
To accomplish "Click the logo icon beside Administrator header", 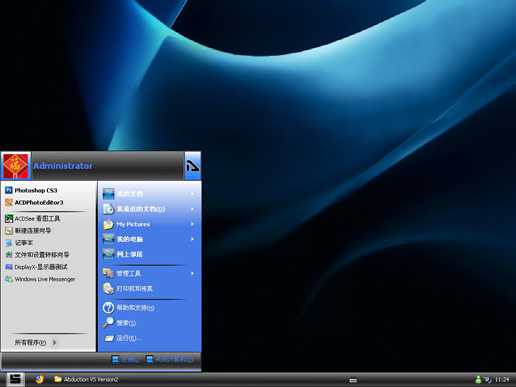I will point(193,166).
